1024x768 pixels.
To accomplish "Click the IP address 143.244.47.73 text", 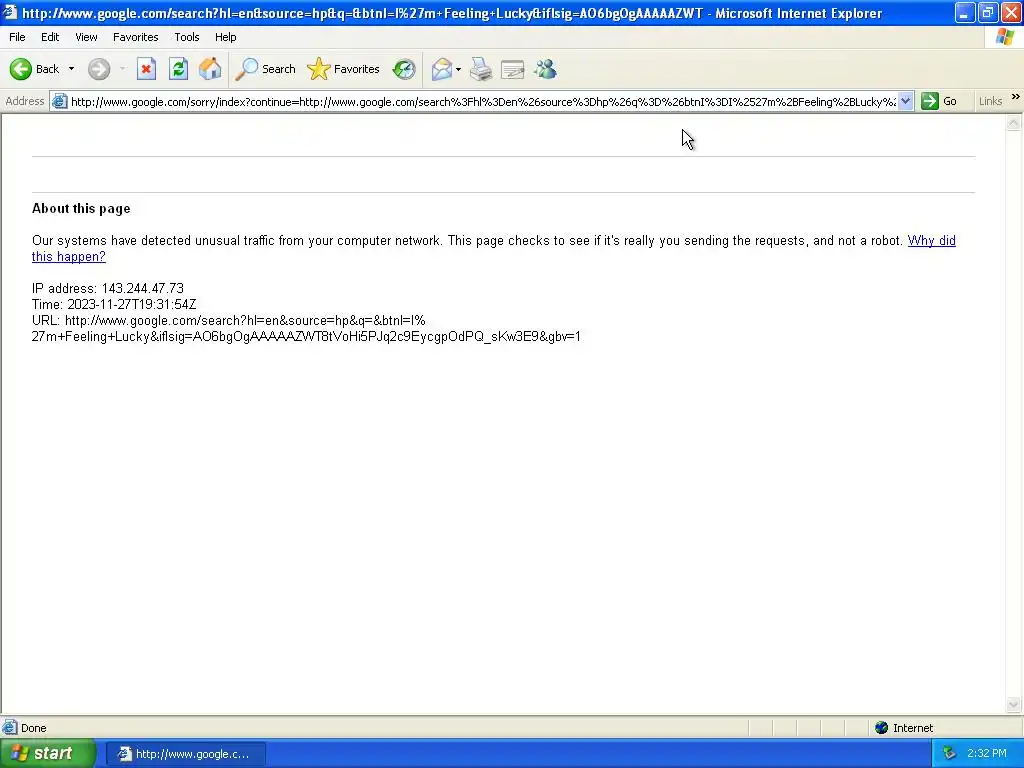I will (108, 289).
